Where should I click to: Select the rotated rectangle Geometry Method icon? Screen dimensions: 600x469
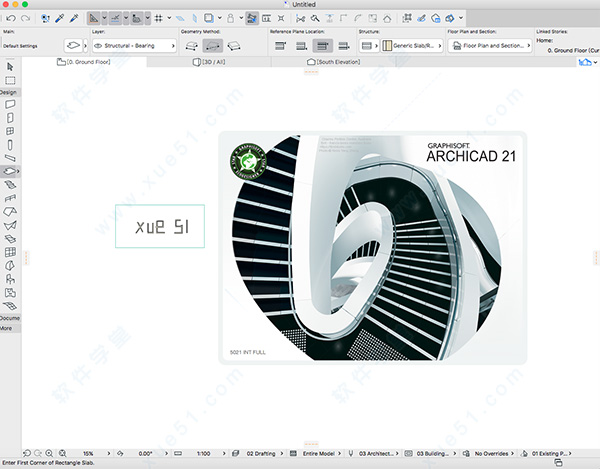tap(234, 46)
